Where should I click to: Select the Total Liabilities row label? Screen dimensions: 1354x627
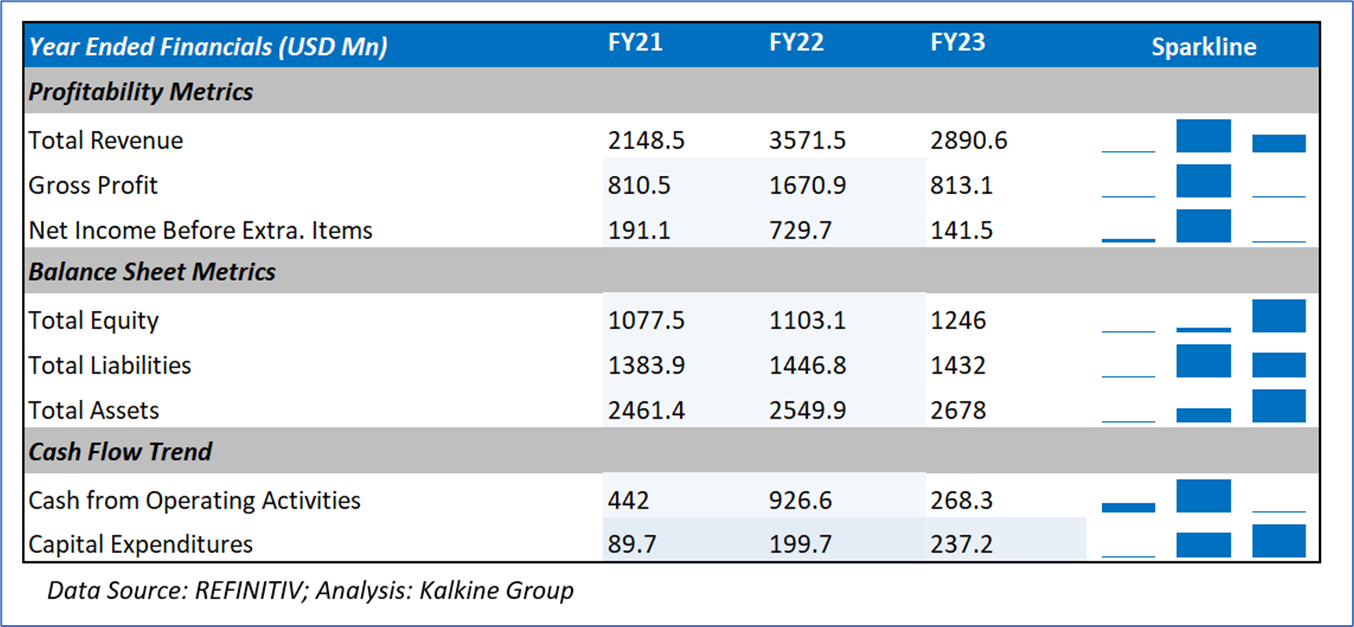click(x=110, y=366)
